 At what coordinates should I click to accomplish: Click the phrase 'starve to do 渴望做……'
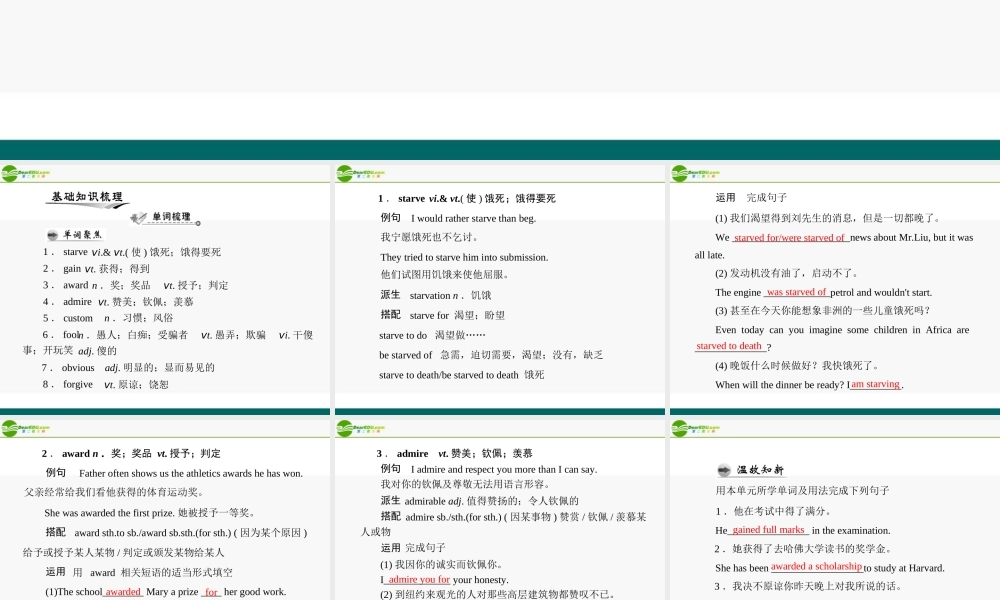point(432,335)
